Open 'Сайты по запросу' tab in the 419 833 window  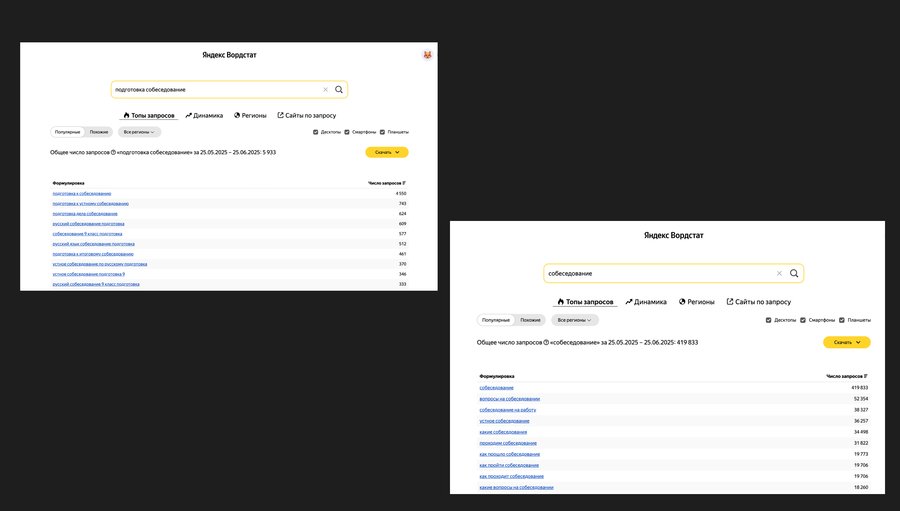click(x=759, y=302)
